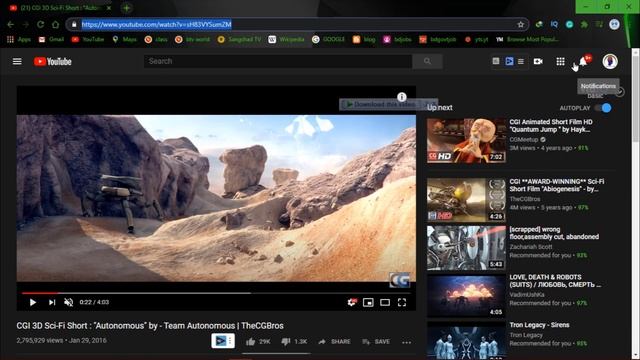Open the YouTube bookmark

pyautogui.click(x=88, y=40)
